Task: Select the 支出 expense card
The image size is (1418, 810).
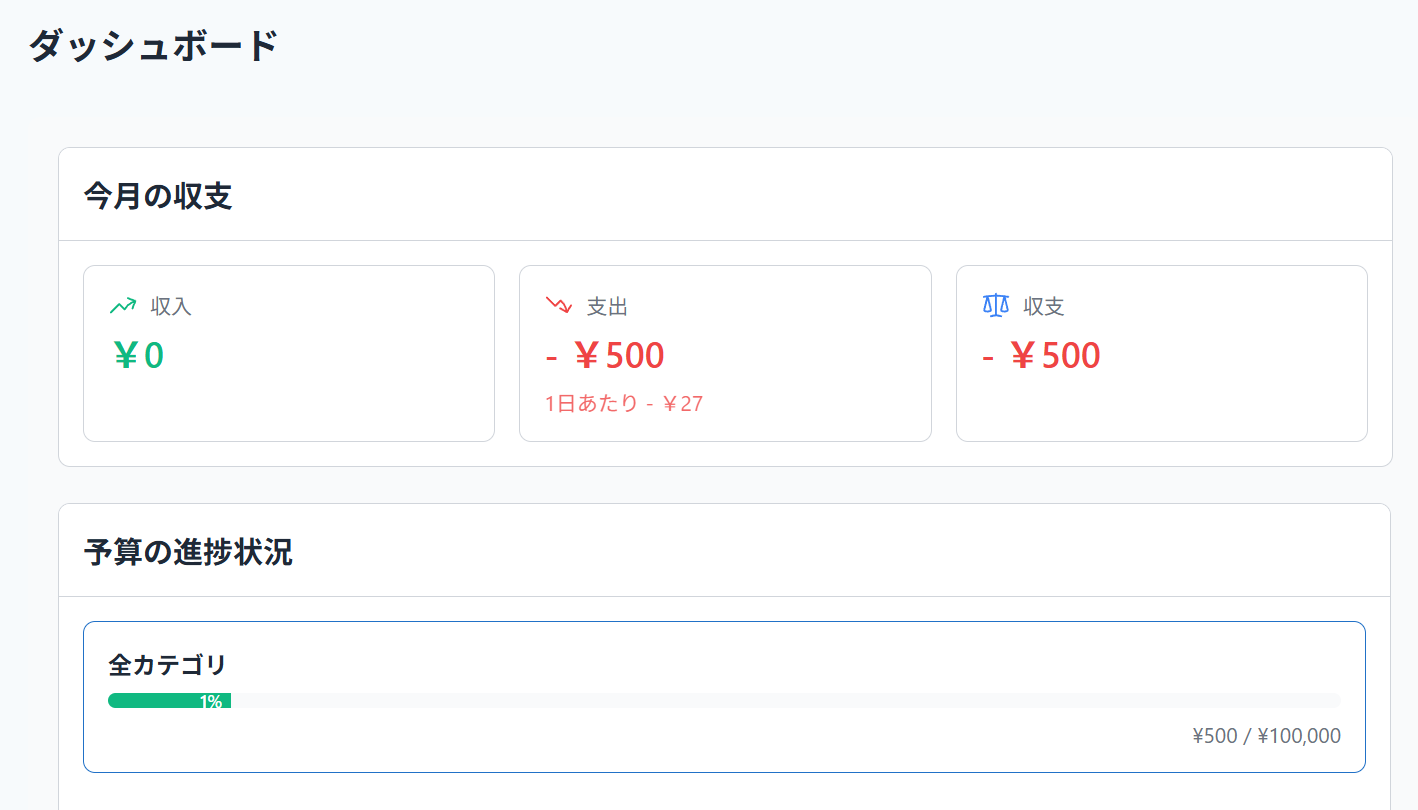Action: pyautogui.click(x=725, y=353)
